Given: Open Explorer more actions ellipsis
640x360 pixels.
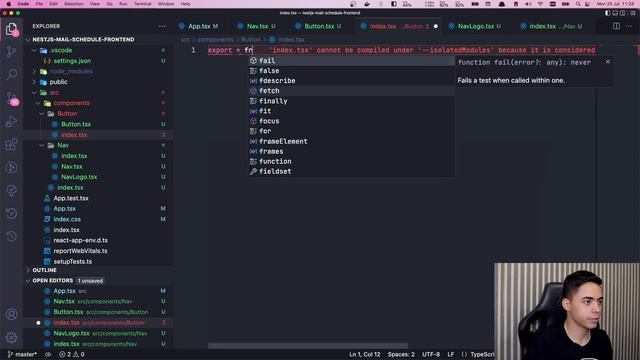Looking at the screenshot, I should 162,26.
